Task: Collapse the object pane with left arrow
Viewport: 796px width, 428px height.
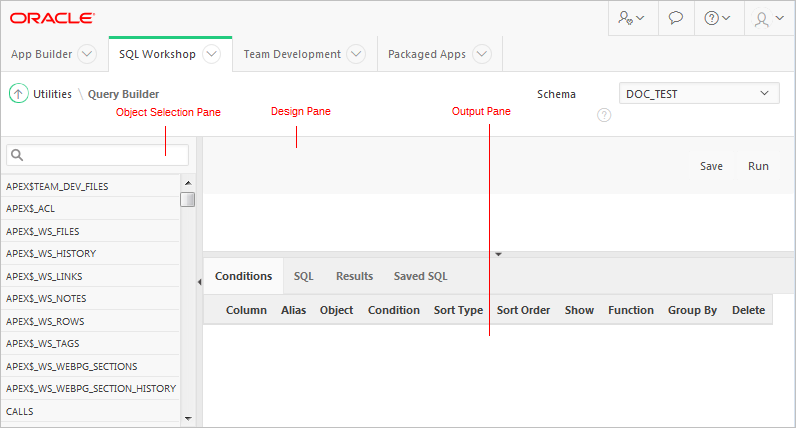Action: 198,282
